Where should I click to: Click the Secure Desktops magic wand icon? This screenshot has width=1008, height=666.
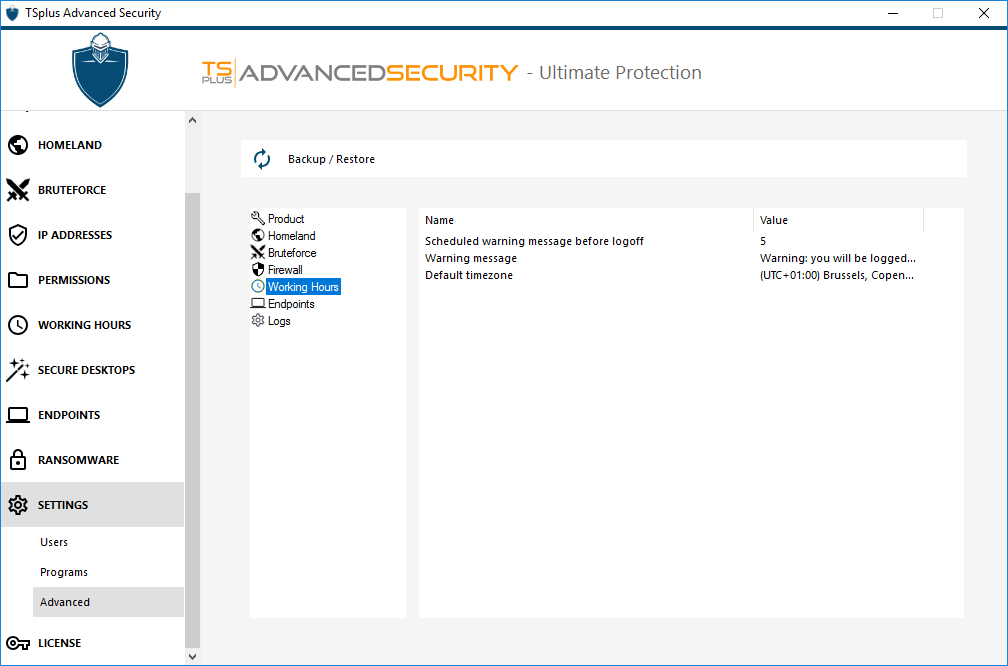17,370
